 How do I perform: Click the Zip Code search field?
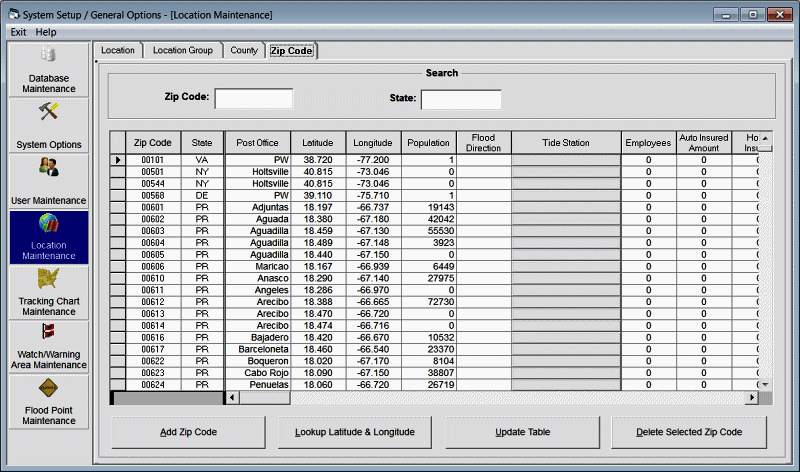click(x=254, y=98)
